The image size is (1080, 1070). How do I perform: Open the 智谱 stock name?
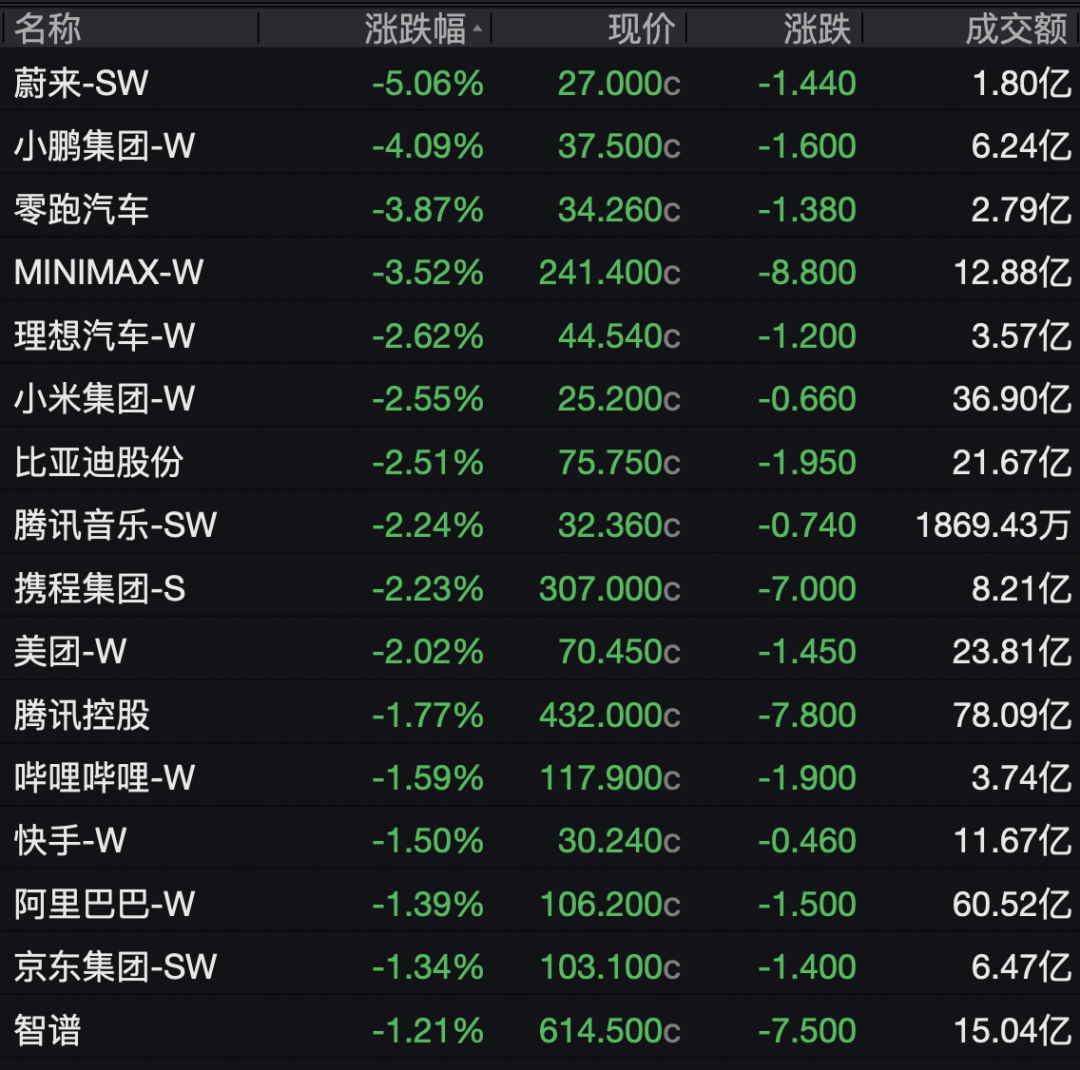pos(48,1031)
